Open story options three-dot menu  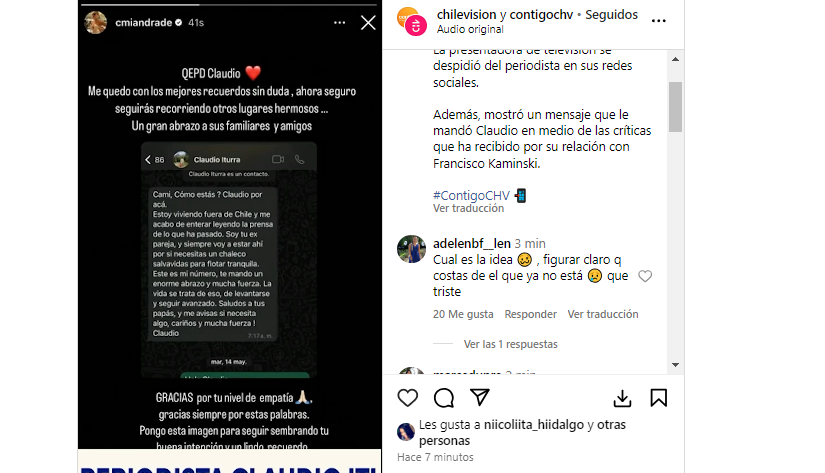click(339, 23)
